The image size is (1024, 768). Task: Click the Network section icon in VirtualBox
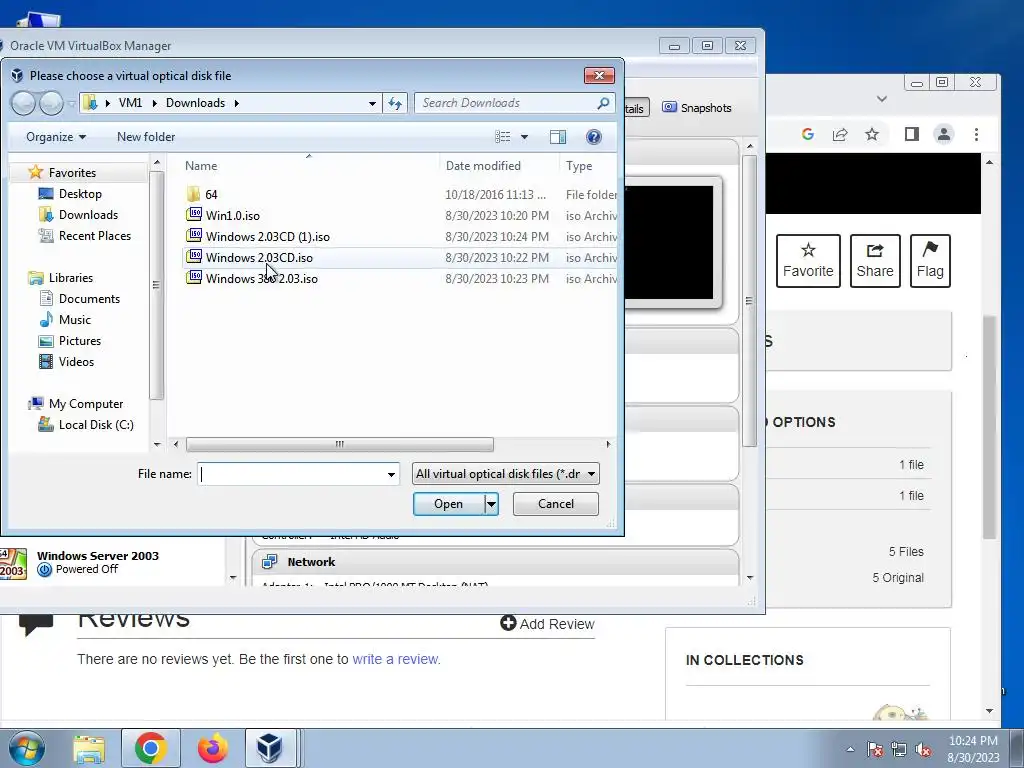point(269,562)
